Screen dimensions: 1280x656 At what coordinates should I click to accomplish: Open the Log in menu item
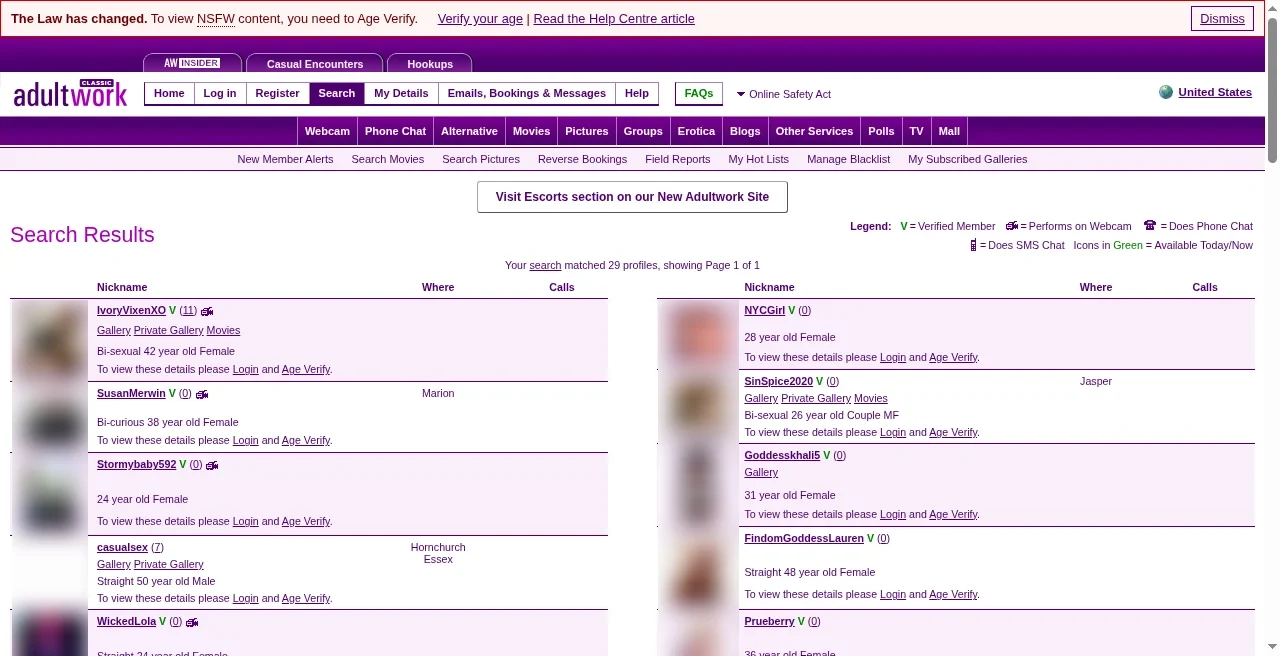click(x=220, y=93)
